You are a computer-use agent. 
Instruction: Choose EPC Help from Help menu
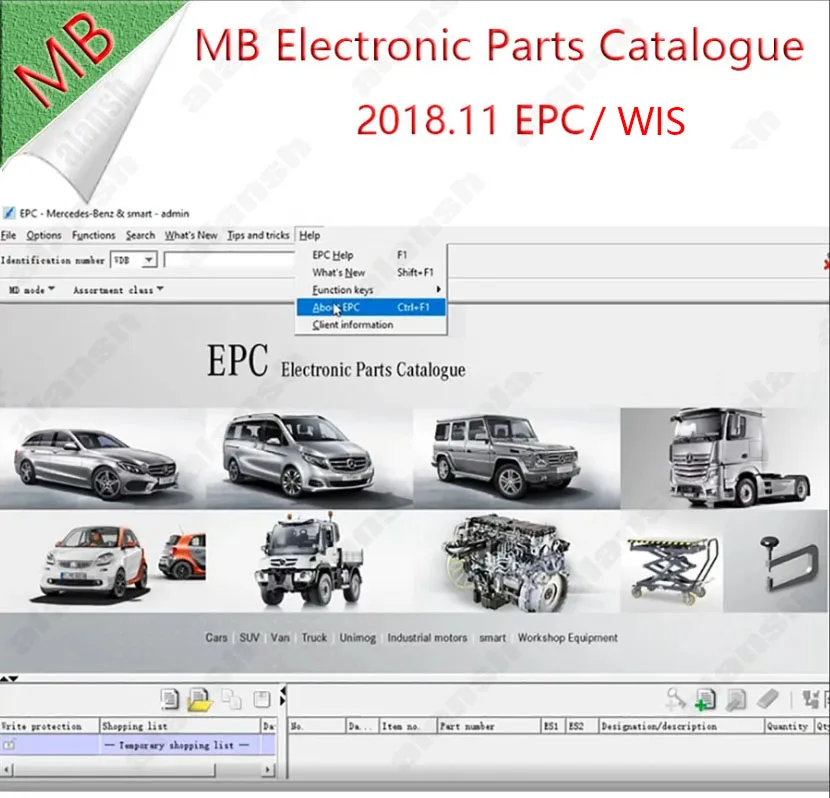click(x=372, y=255)
